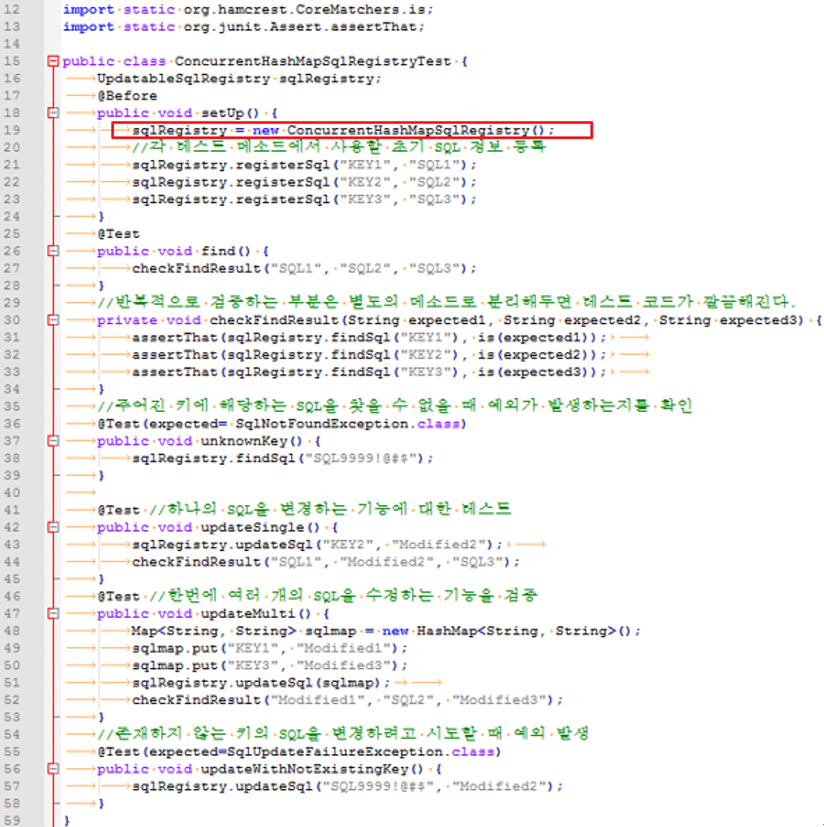Click "unknownKey" method name
This screenshot has width=824, height=827.
pyautogui.click(x=244, y=441)
